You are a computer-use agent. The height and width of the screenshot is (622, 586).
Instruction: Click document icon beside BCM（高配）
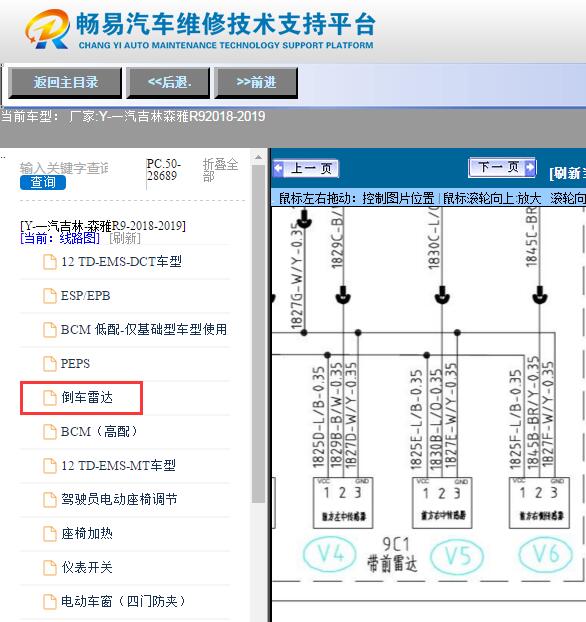point(50,432)
